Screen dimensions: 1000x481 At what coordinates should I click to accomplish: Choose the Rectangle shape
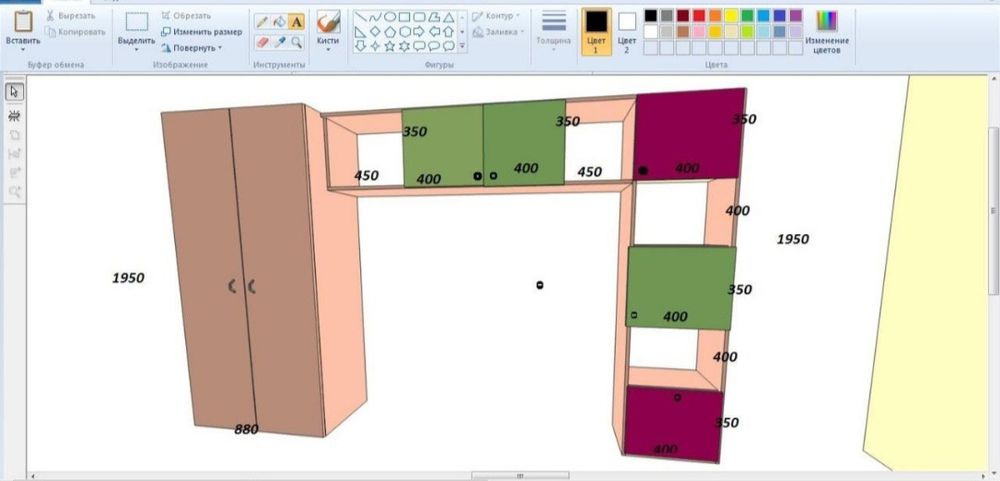(404, 17)
